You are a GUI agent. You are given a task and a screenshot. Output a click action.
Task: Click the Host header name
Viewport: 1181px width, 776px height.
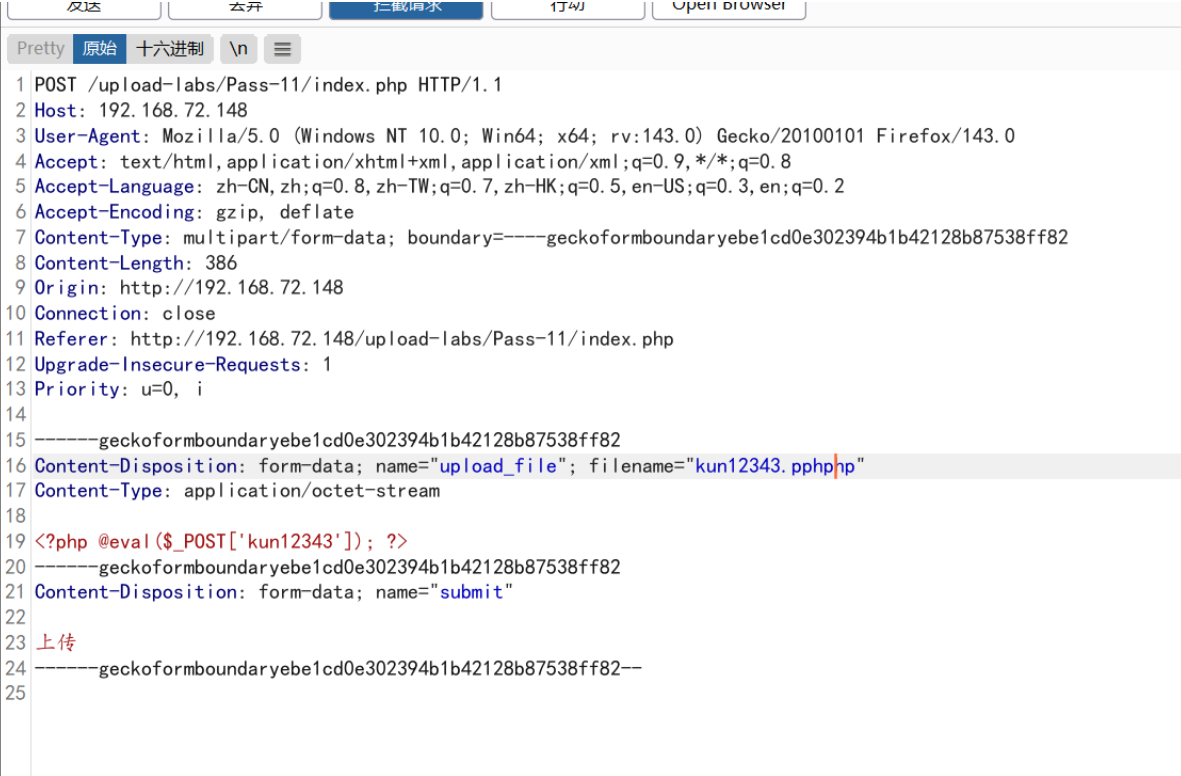point(55,110)
